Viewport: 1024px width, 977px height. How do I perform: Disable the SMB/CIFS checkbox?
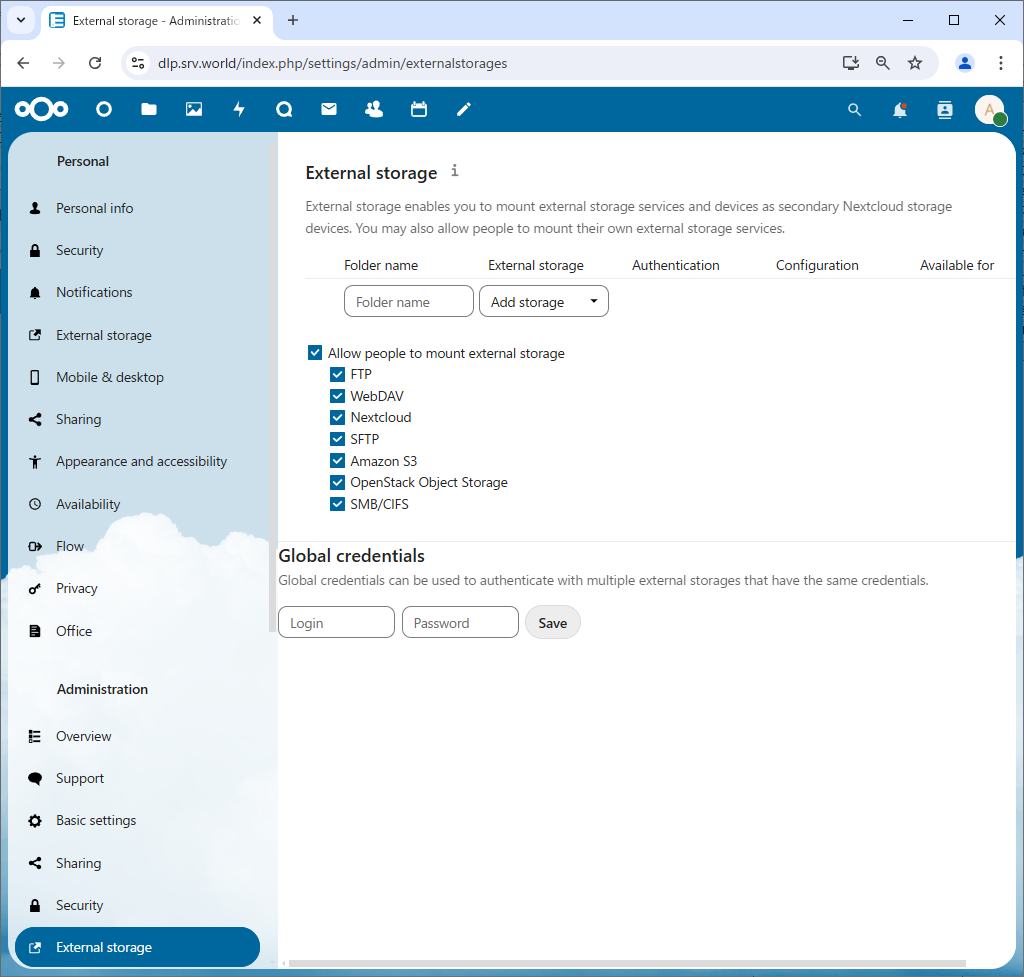coord(338,504)
